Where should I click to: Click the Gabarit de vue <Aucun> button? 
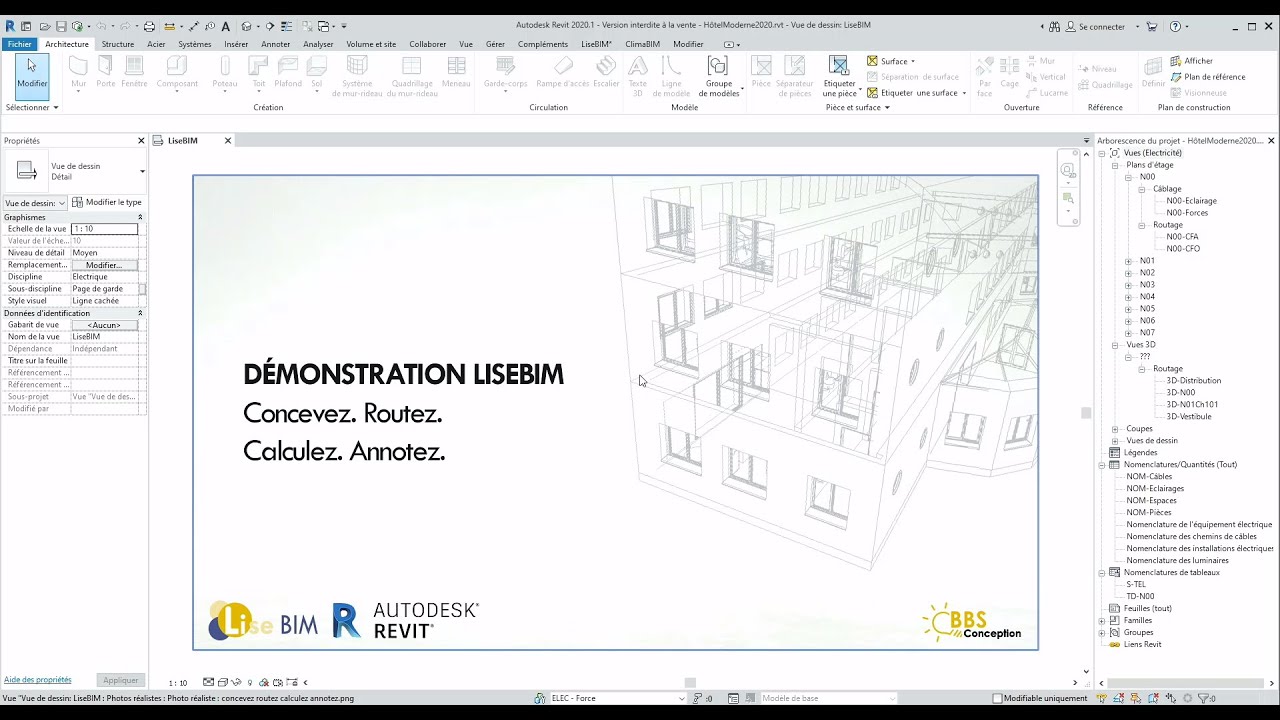click(104, 325)
